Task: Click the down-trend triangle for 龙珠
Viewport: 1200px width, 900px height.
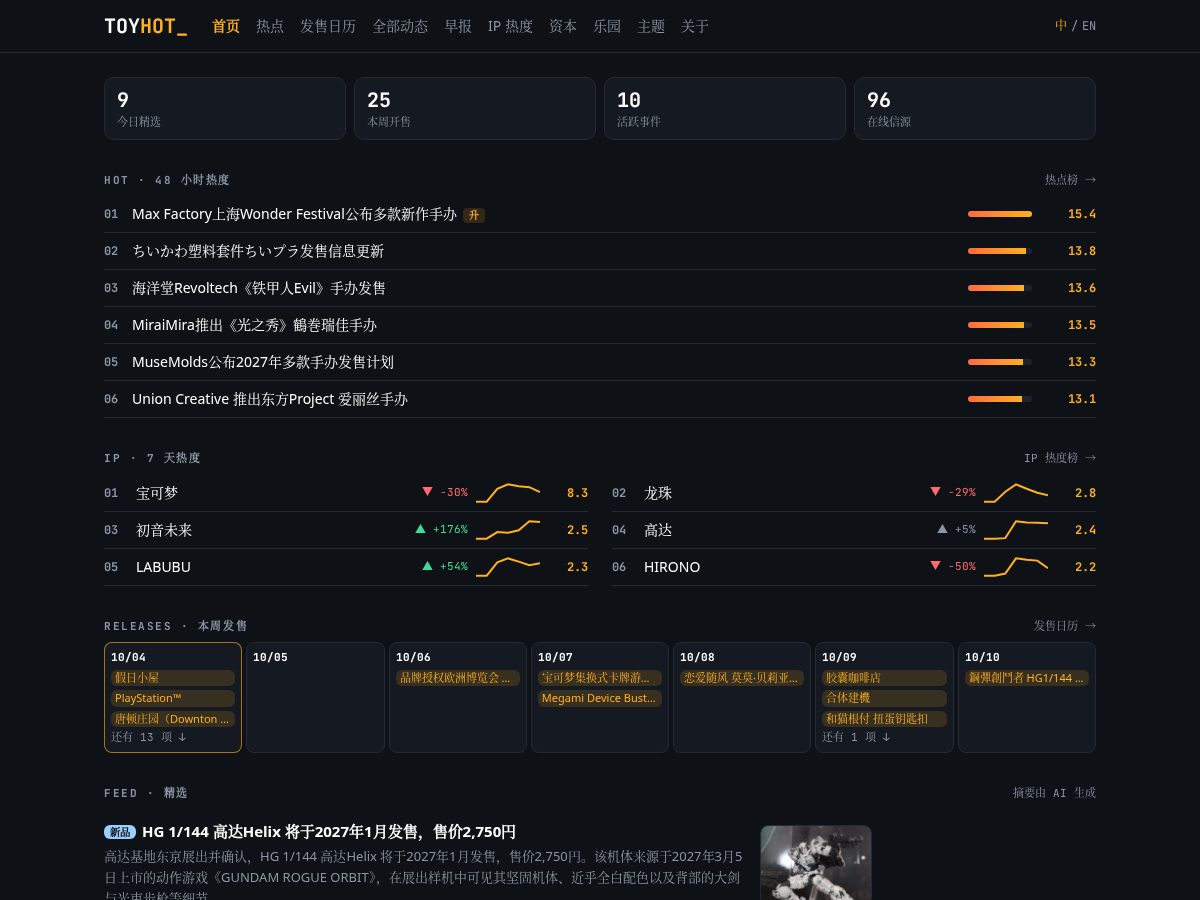Action: [x=936, y=492]
